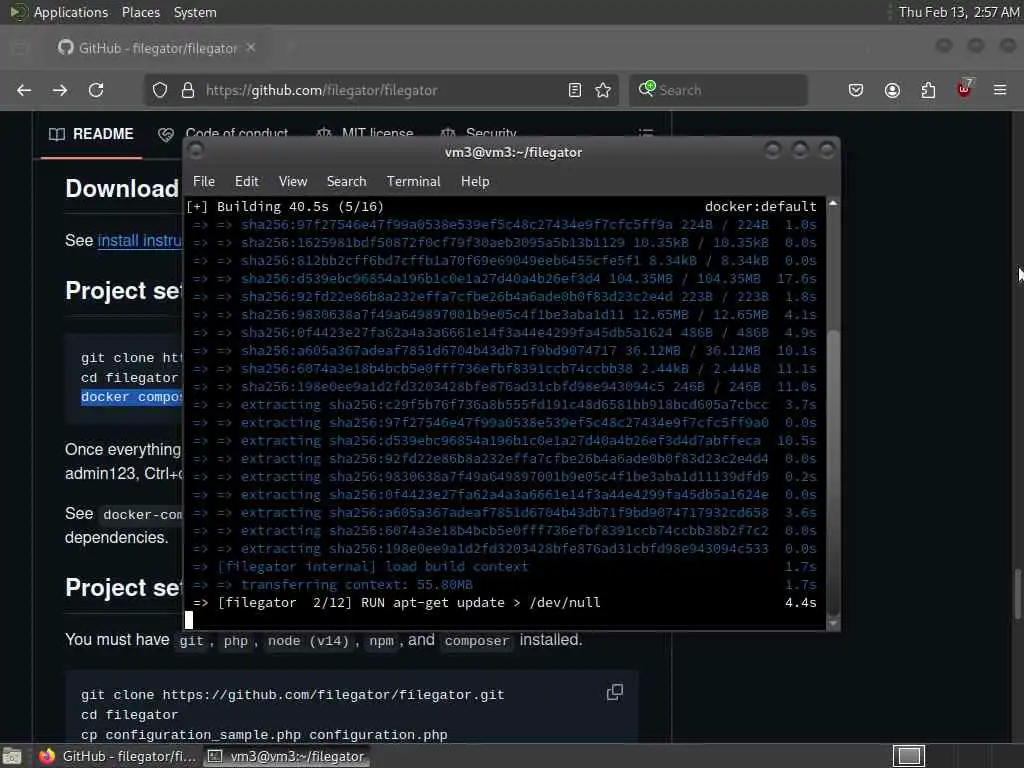Open the README outline list icon

[645, 133]
